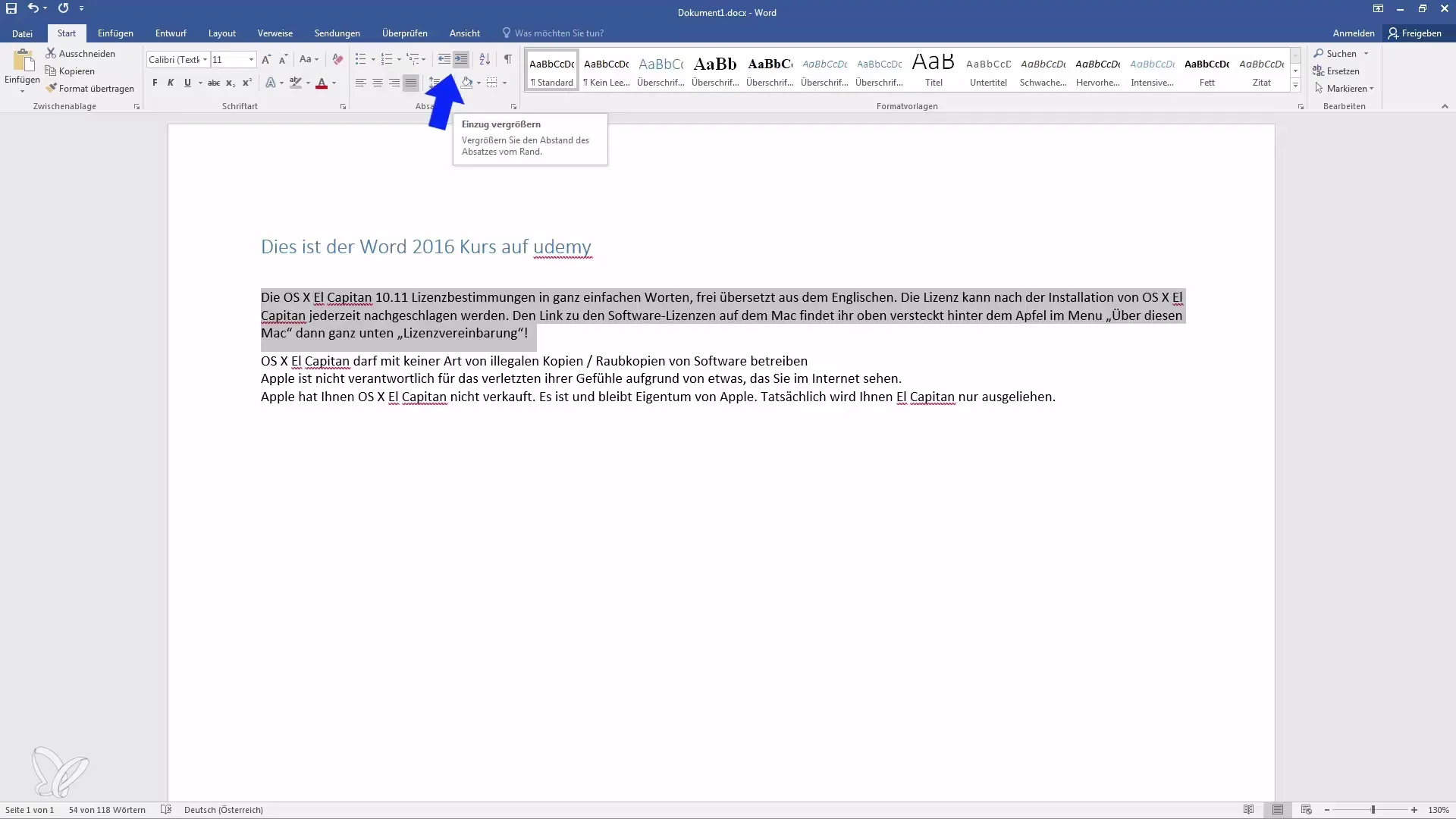Toggle paragraph marks display (¶)
The image size is (1456, 819).
(x=507, y=59)
